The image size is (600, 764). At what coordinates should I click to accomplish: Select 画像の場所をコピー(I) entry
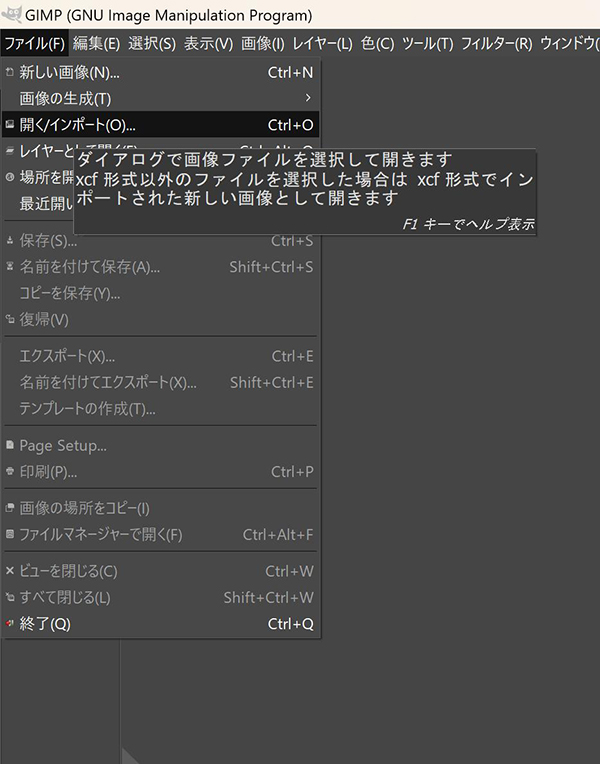coord(160,508)
